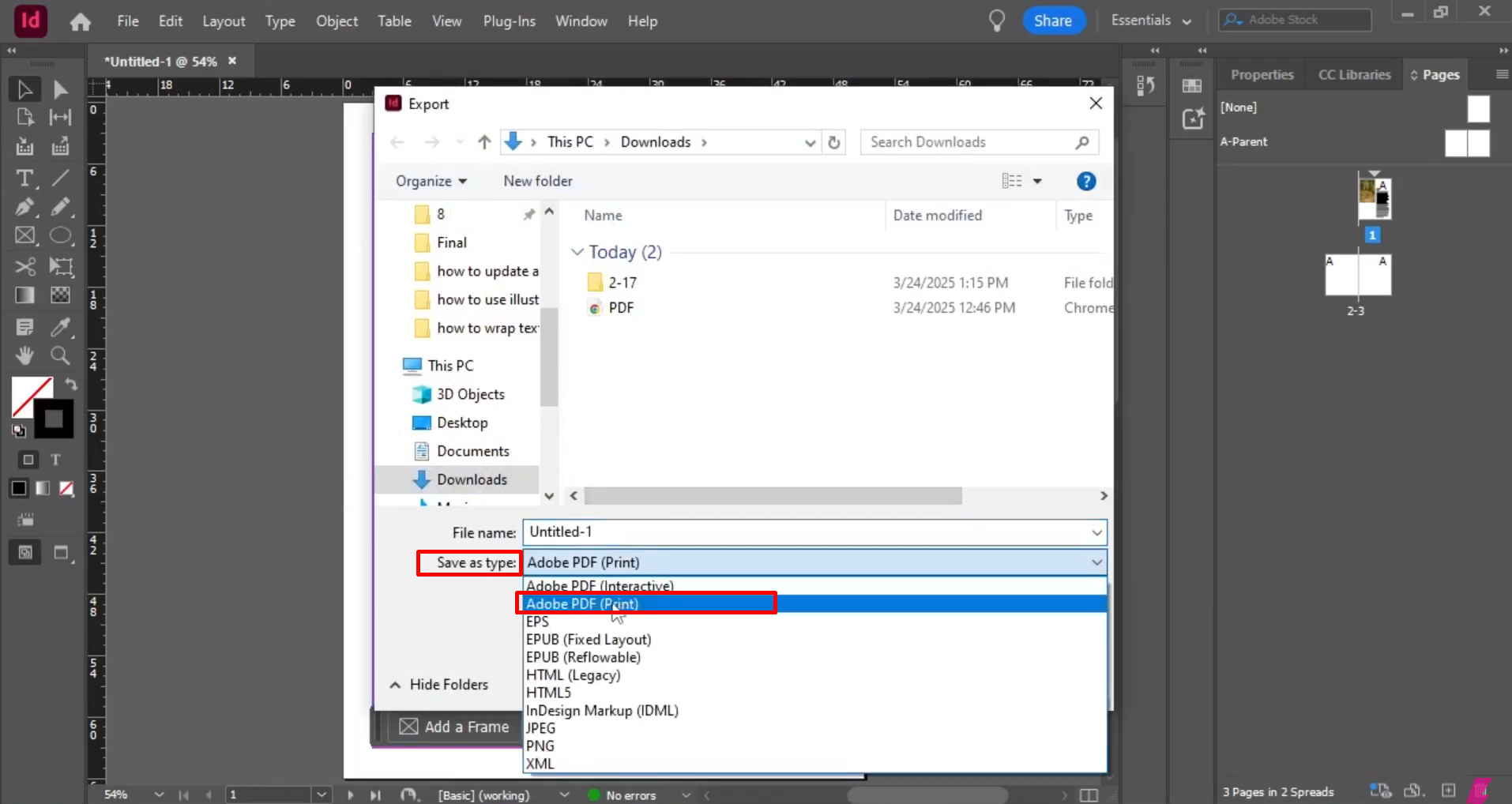Open the [Basic] (working) preflight profile dropdown
1512x804 pixels.
(564, 795)
